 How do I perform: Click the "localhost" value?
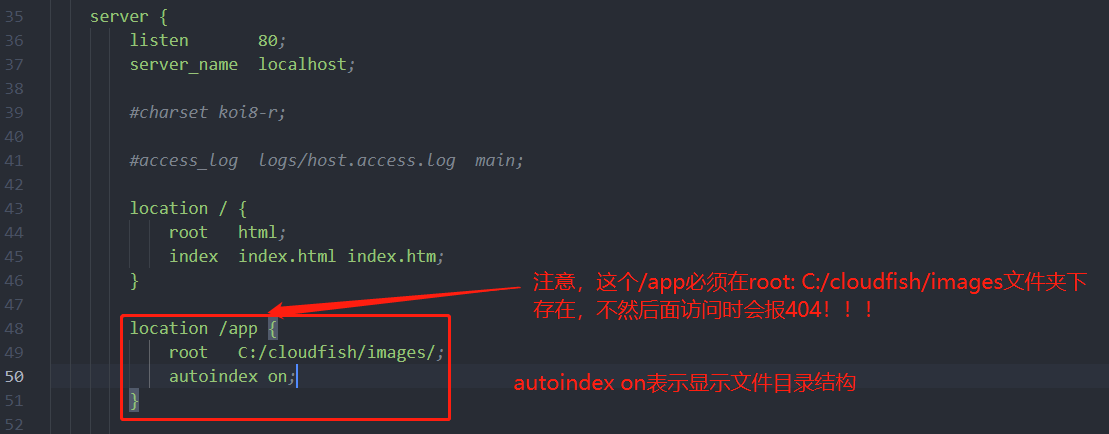point(302,64)
